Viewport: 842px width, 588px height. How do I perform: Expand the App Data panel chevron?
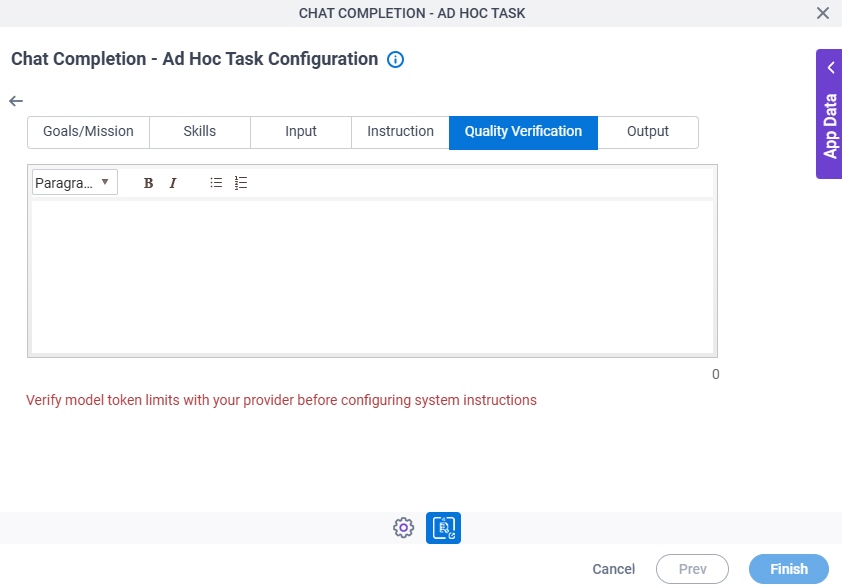831,68
